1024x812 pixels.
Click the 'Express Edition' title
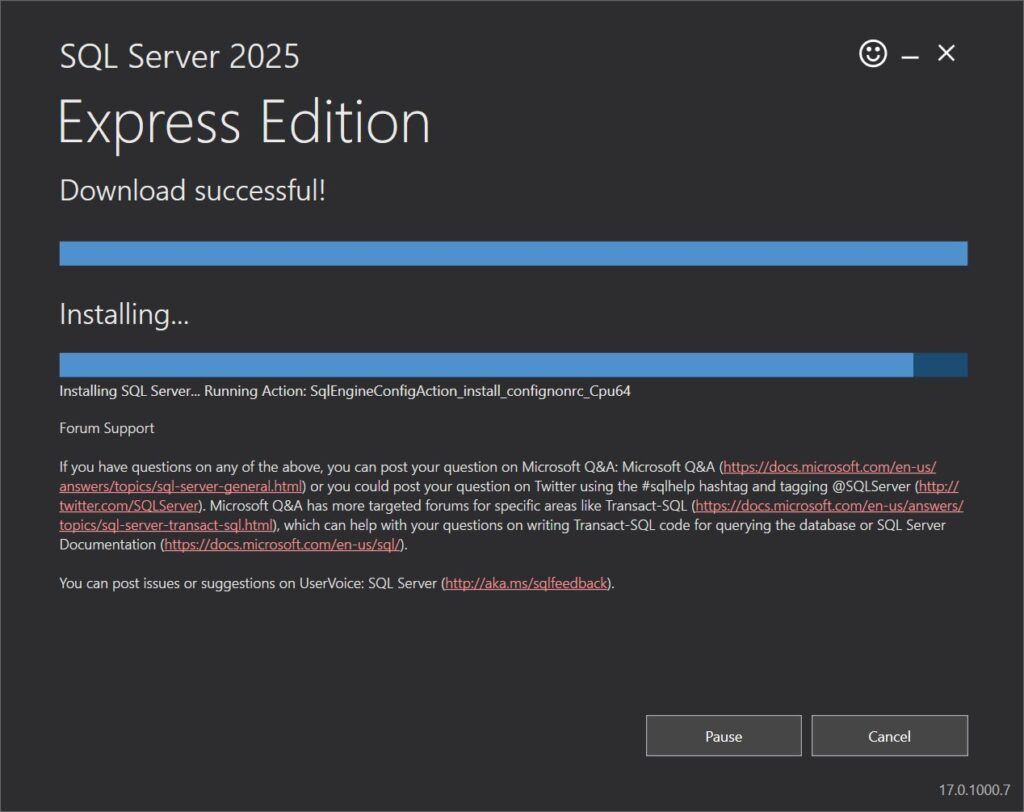coord(244,122)
